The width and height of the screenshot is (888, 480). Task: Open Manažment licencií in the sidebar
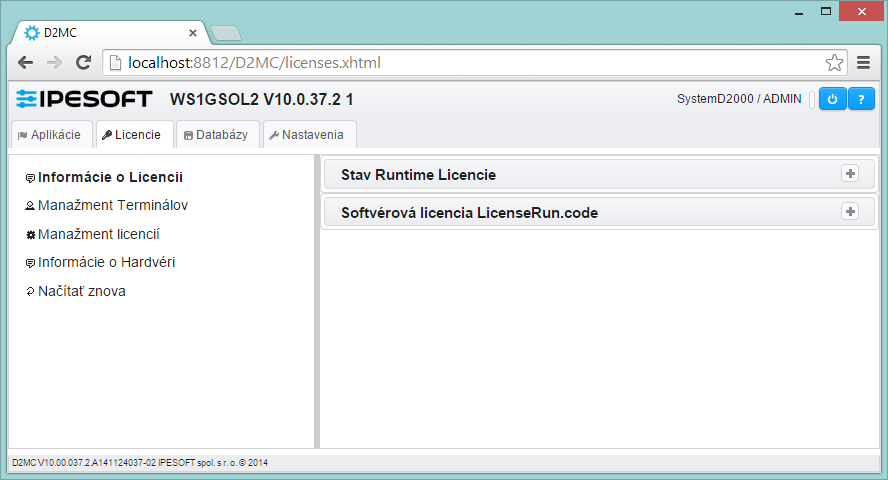click(98, 234)
